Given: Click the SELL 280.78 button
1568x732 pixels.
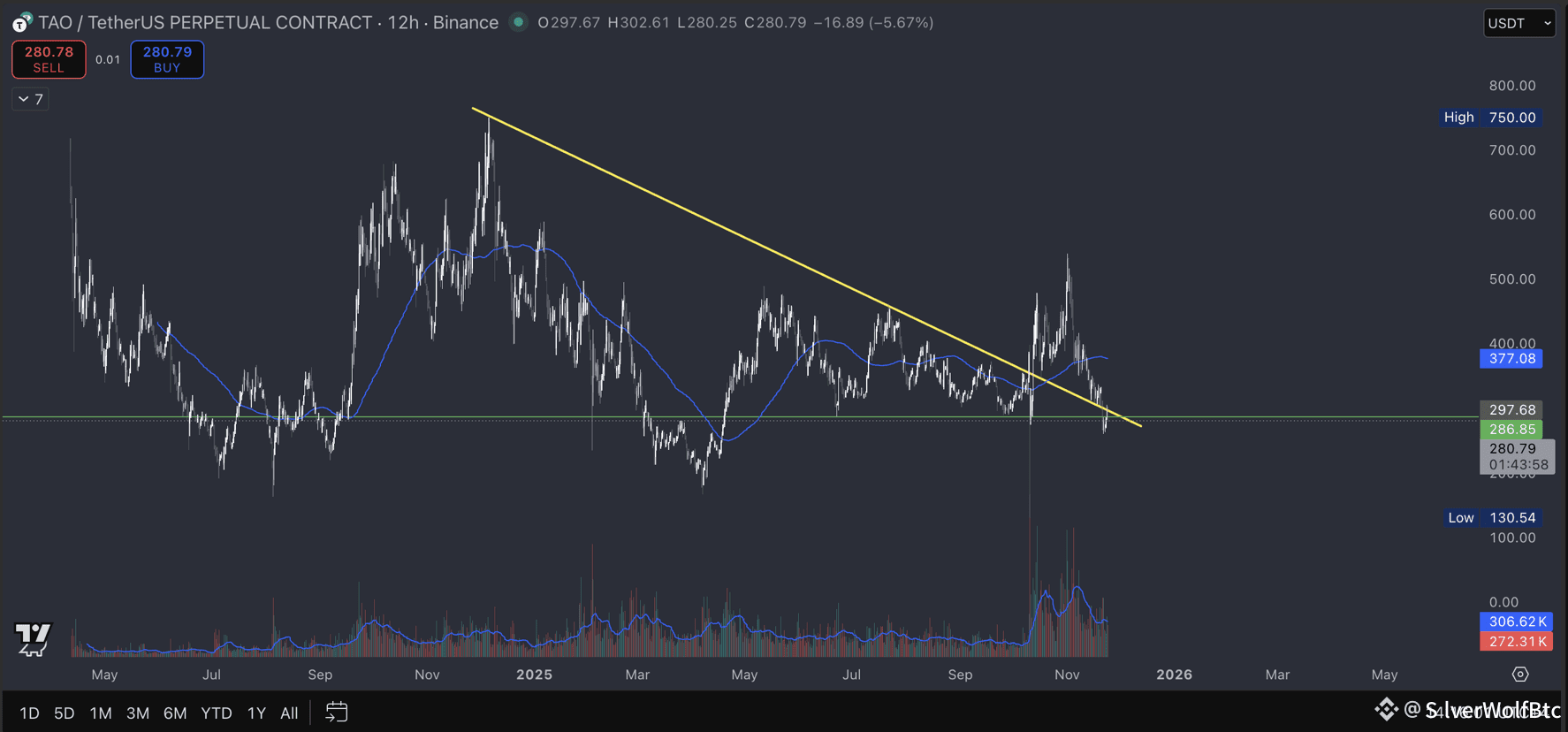Looking at the screenshot, I should tap(49, 59).
